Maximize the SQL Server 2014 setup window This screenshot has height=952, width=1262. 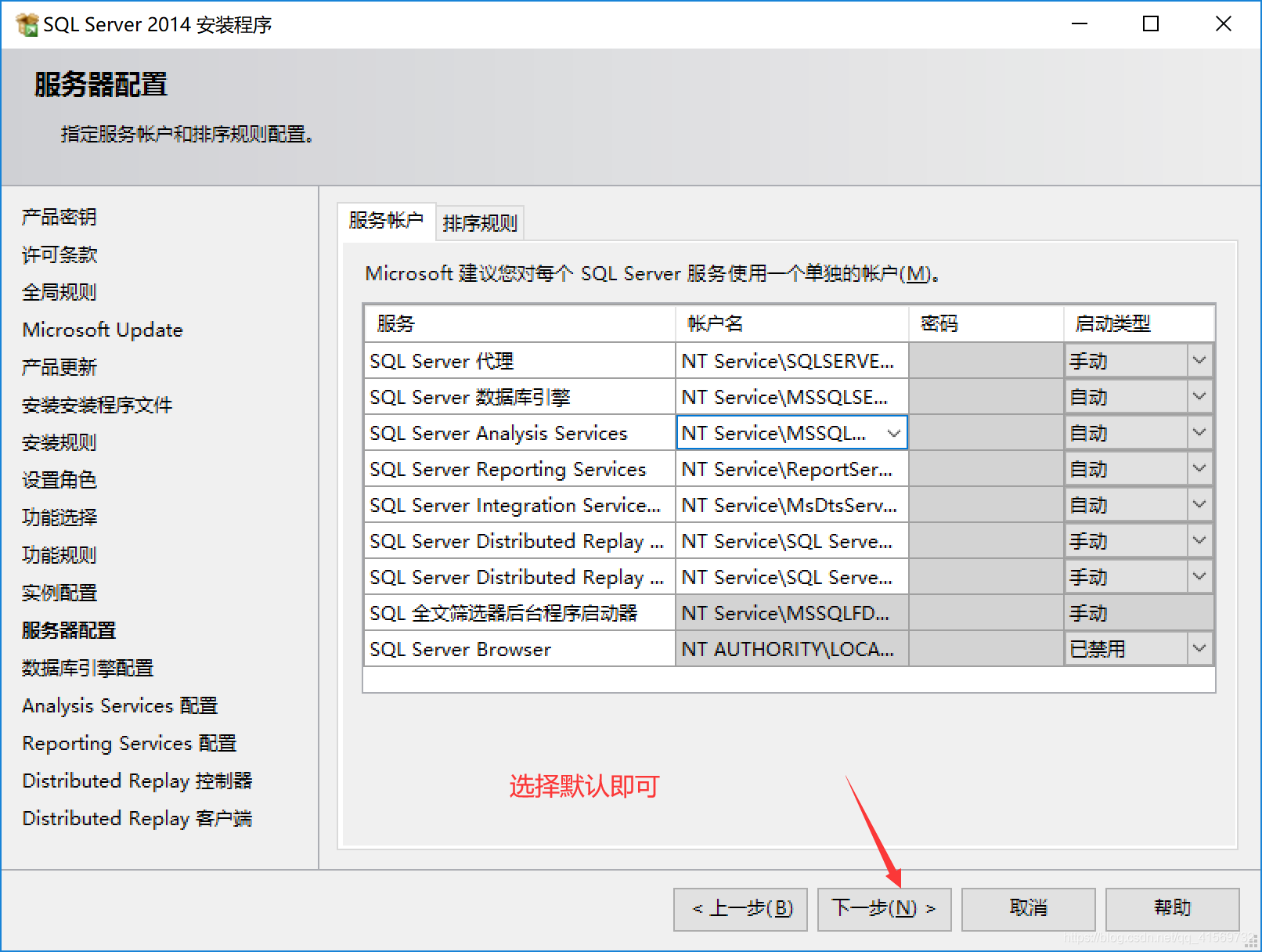coord(1151,24)
